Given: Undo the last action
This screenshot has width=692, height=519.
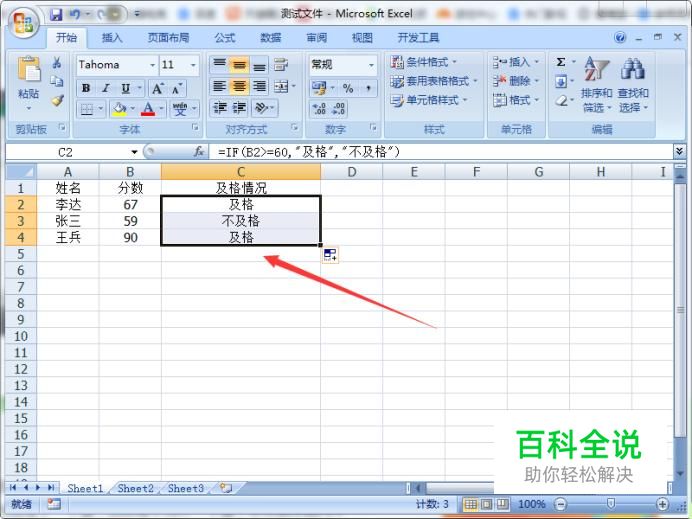Looking at the screenshot, I should [75, 15].
